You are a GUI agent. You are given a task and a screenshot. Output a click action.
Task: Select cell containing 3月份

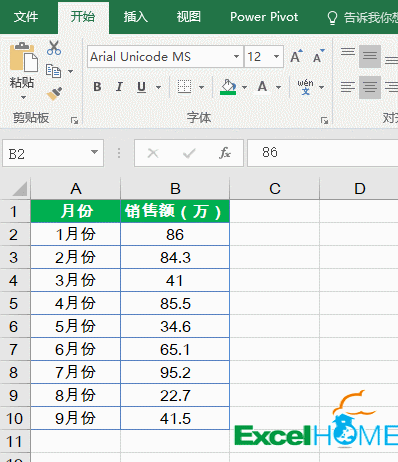[76, 280]
